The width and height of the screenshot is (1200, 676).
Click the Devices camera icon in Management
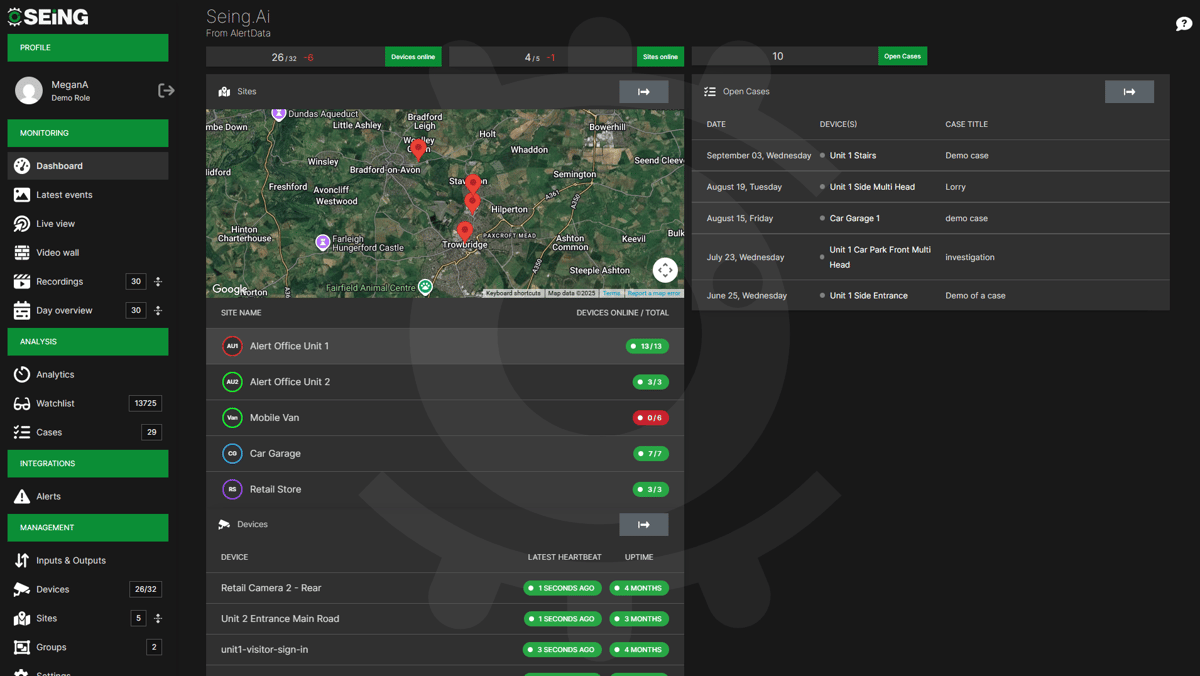coord(22,589)
